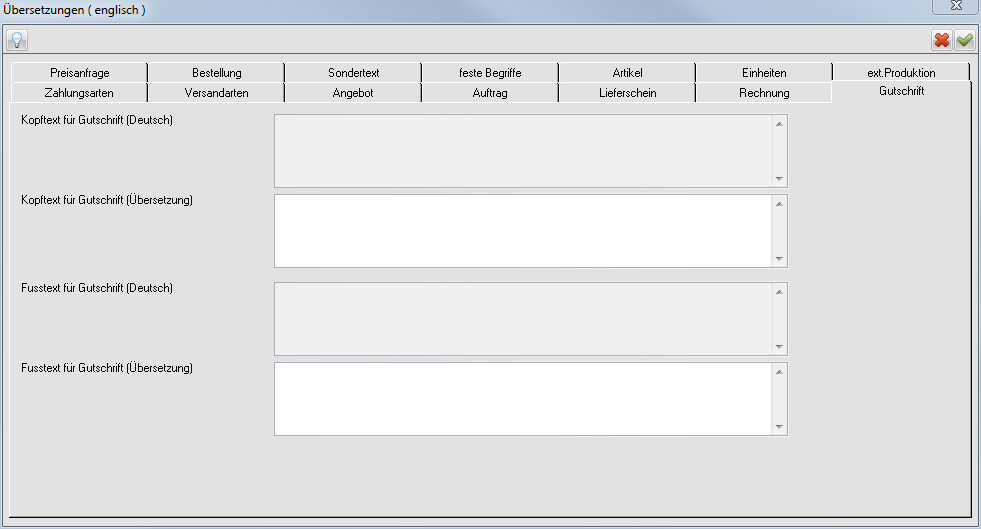The width and height of the screenshot is (981, 529).
Task: Close the Übersetzungen window
Action: [x=956, y=6]
